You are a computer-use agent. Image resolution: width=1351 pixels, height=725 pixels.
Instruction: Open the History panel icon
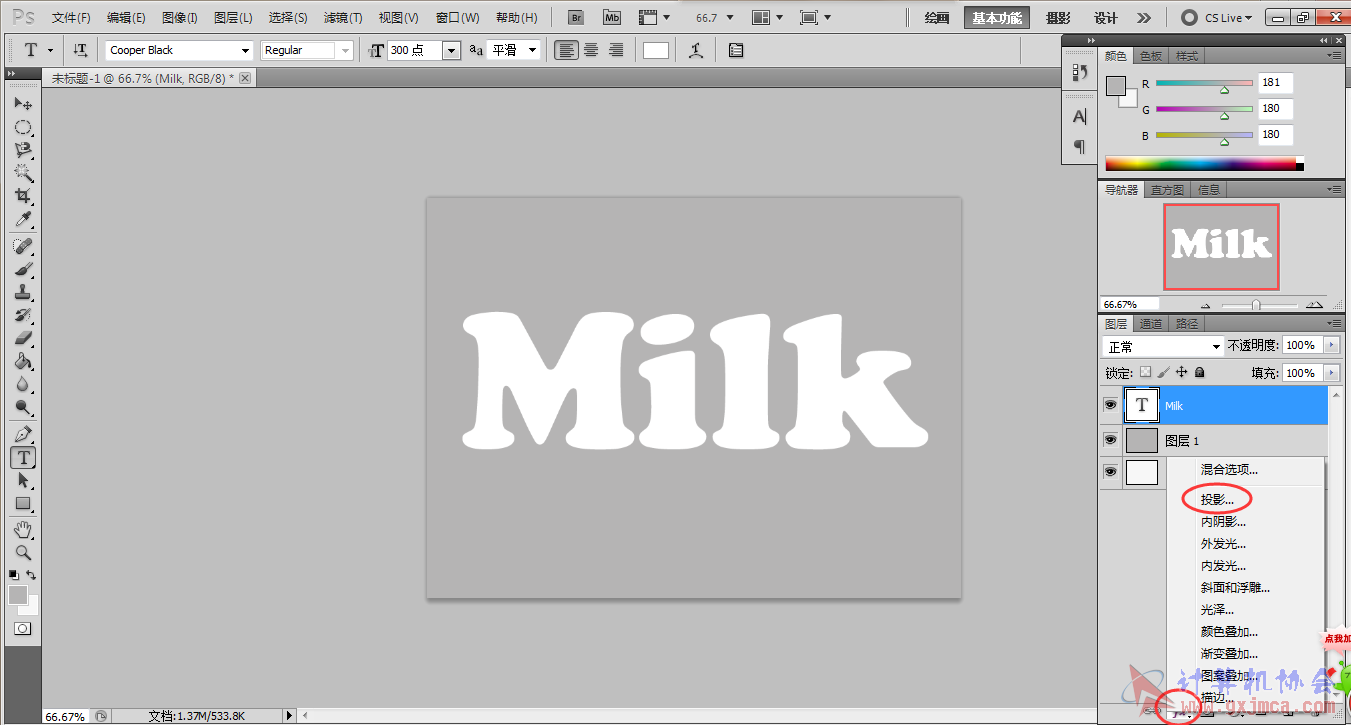pyautogui.click(x=1079, y=72)
